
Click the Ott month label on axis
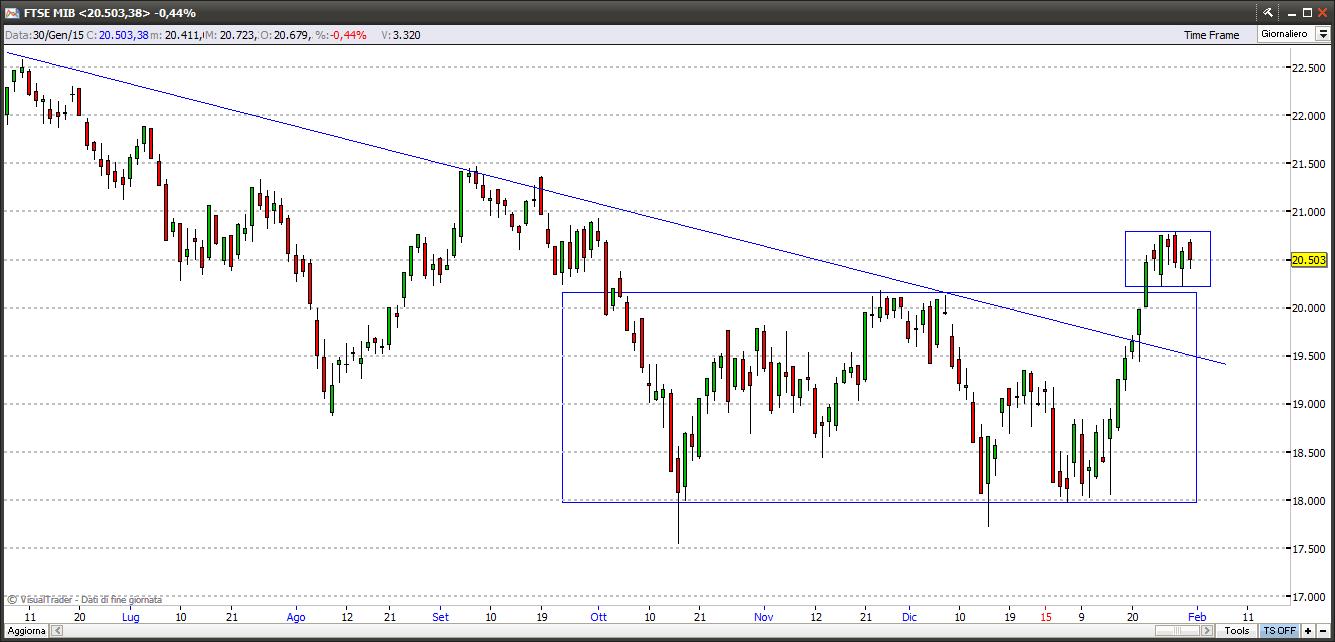point(598,617)
